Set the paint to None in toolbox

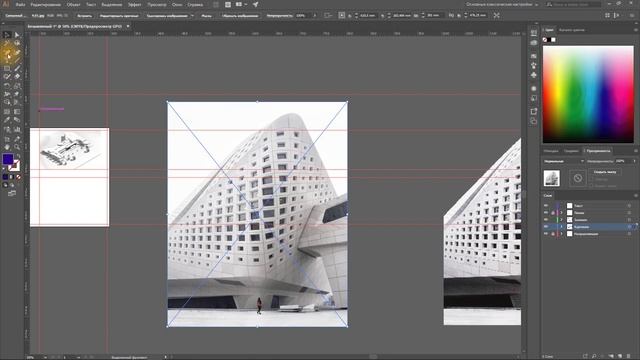pyautogui.click(x=18, y=177)
